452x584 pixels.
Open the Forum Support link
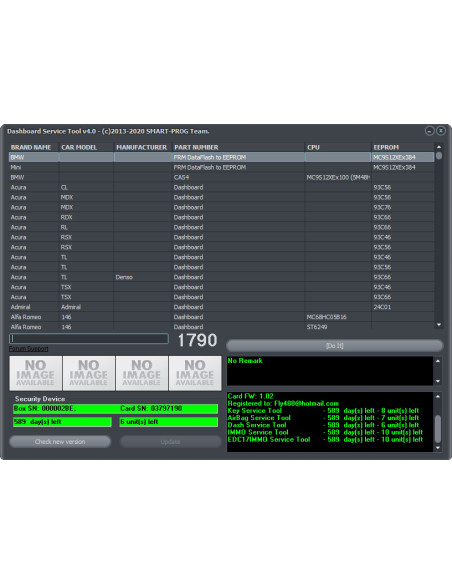point(29,349)
